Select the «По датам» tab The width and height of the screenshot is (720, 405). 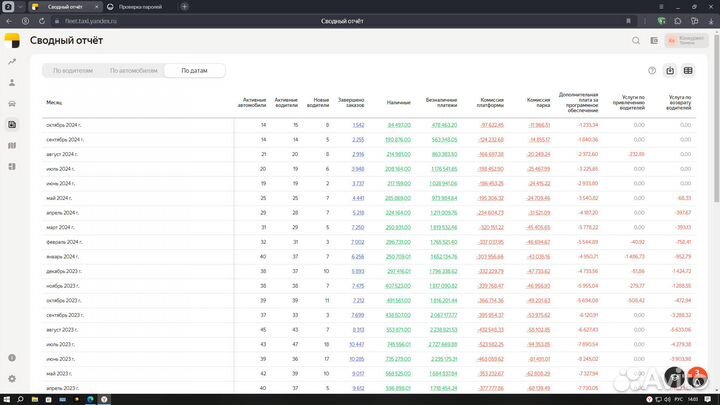194,71
